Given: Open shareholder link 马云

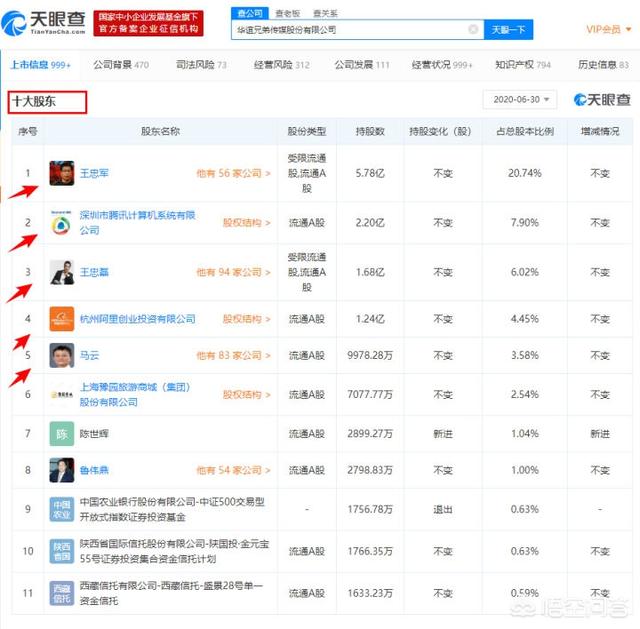Looking at the screenshot, I should coord(89,356).
